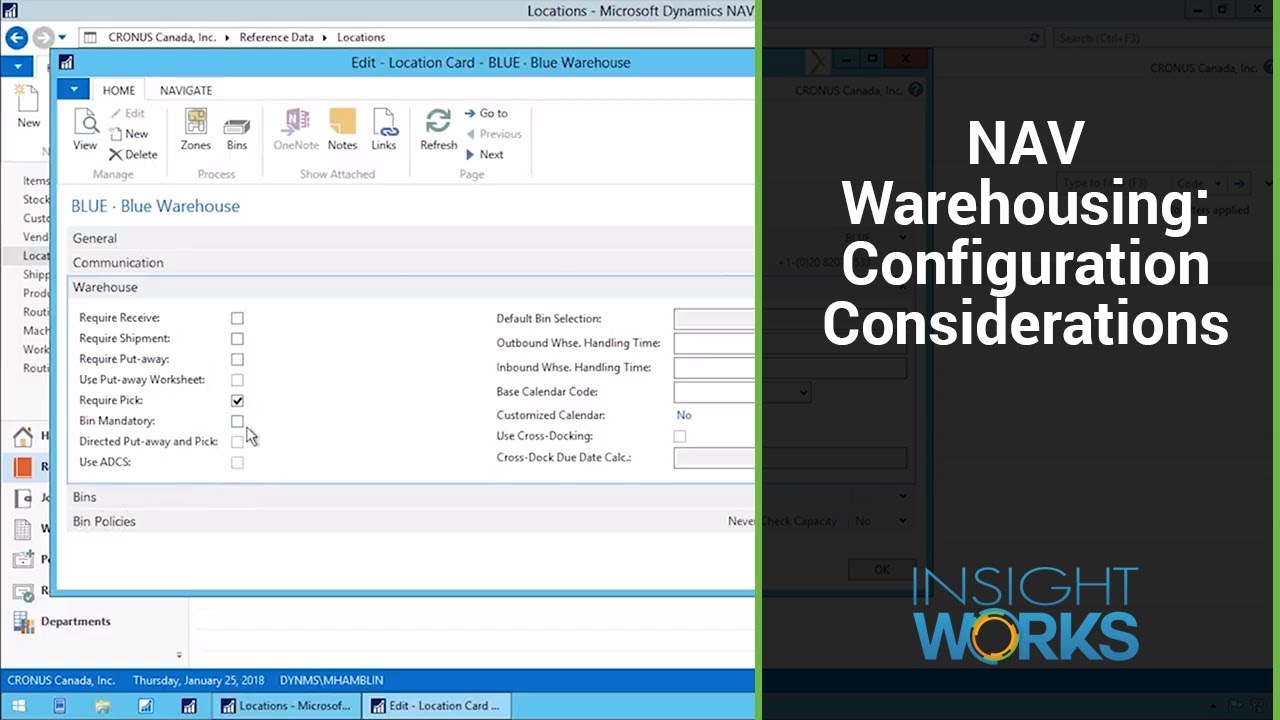The width and height of the screenshot is (1280, 720).
Task: Toggle Use Put-away Worksheet checkbox
Action: coord(237,380)
